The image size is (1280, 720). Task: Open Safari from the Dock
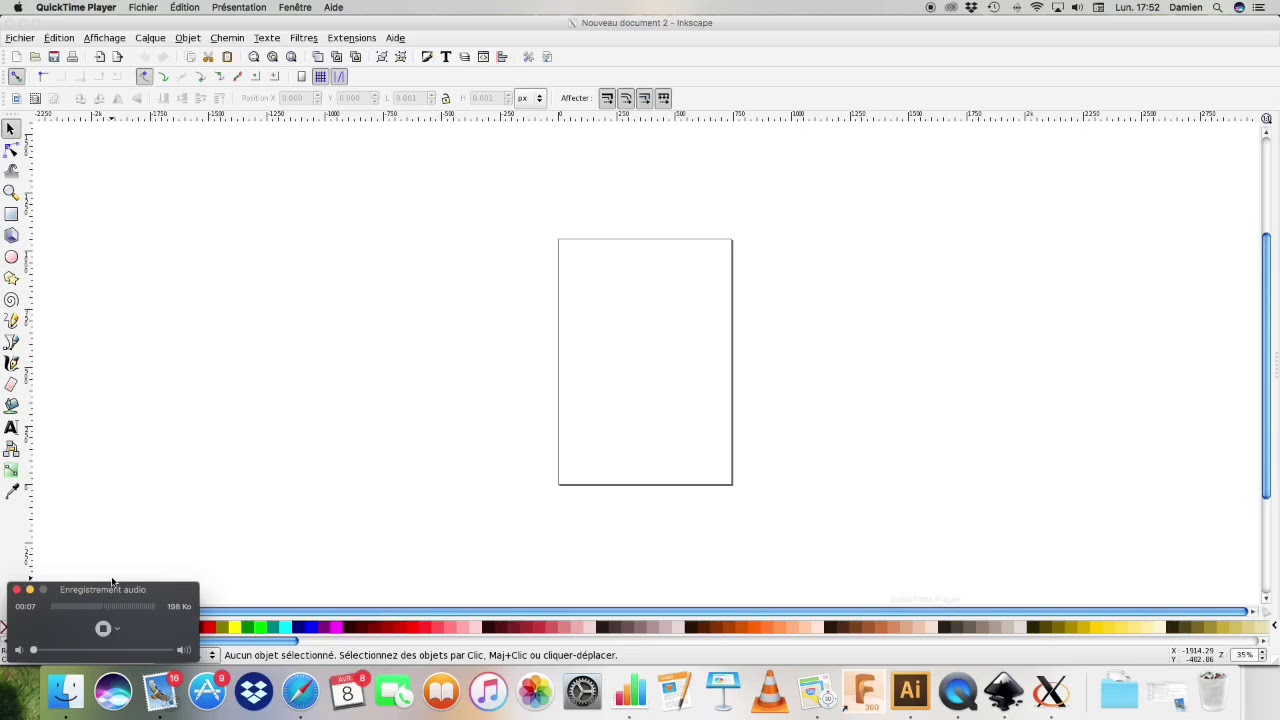pos(301,691)
